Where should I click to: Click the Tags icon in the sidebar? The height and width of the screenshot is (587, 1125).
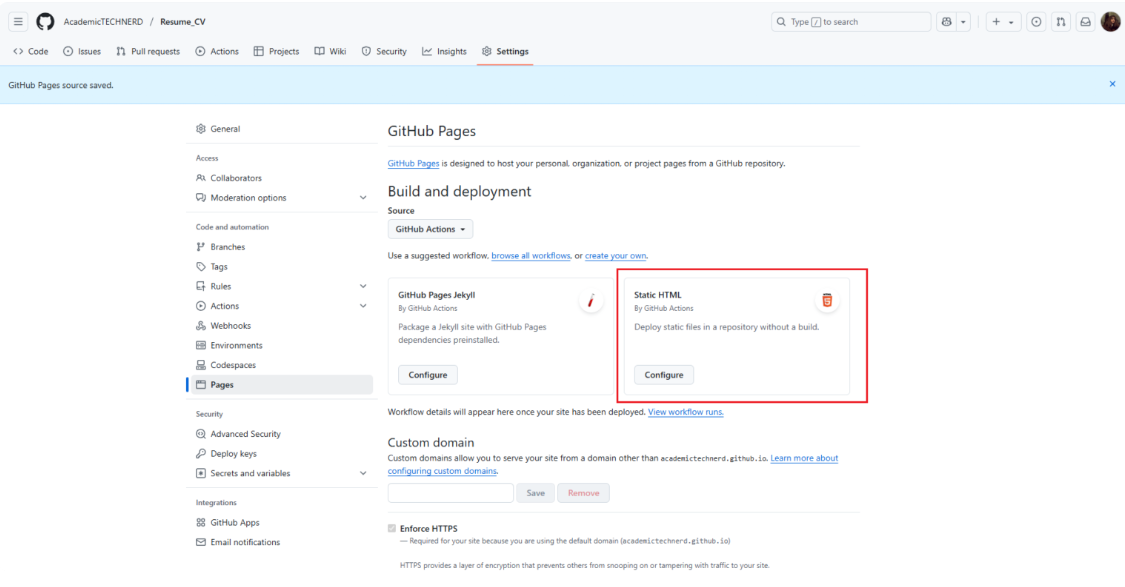[x=201, y=266]
